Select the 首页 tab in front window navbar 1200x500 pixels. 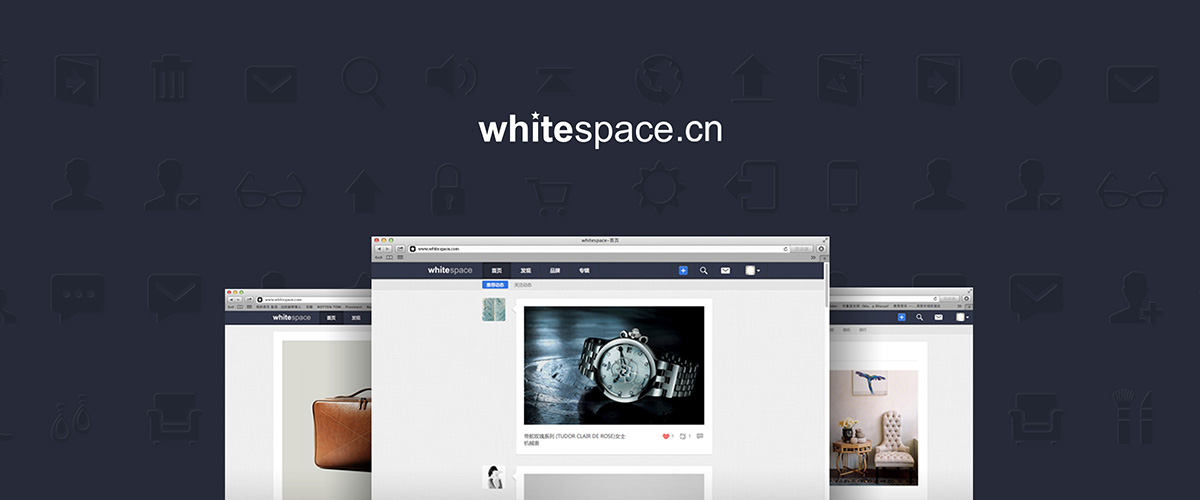496,270
